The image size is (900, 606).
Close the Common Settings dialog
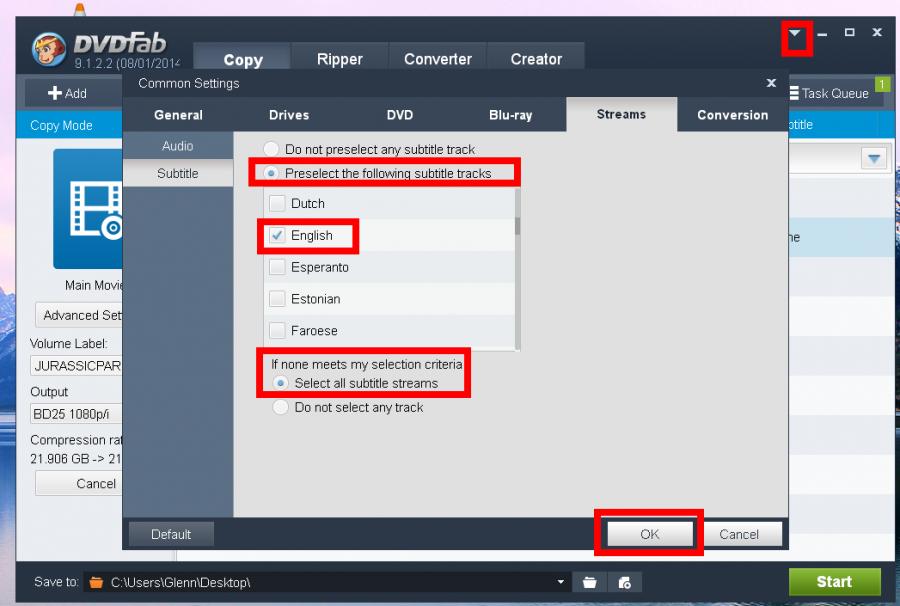[x=771, y=83]
